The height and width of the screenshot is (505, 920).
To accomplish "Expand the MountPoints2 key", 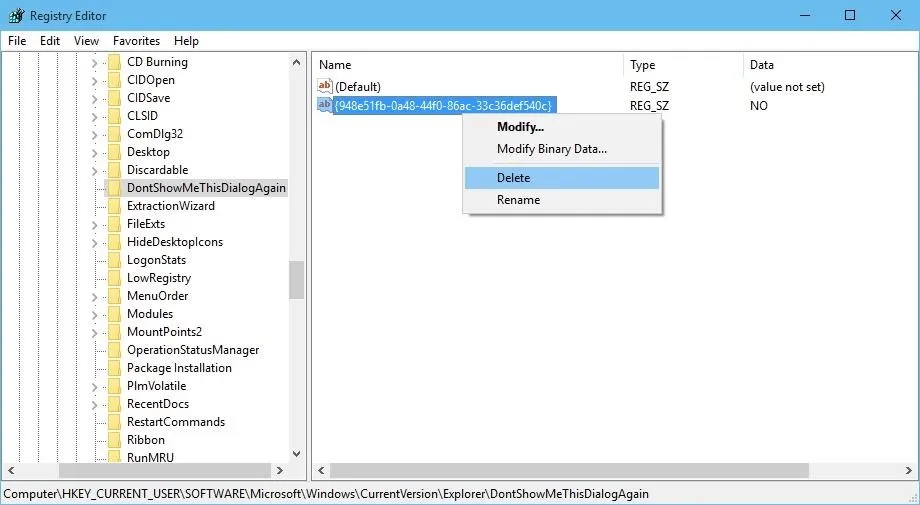I will pos(94,333).
